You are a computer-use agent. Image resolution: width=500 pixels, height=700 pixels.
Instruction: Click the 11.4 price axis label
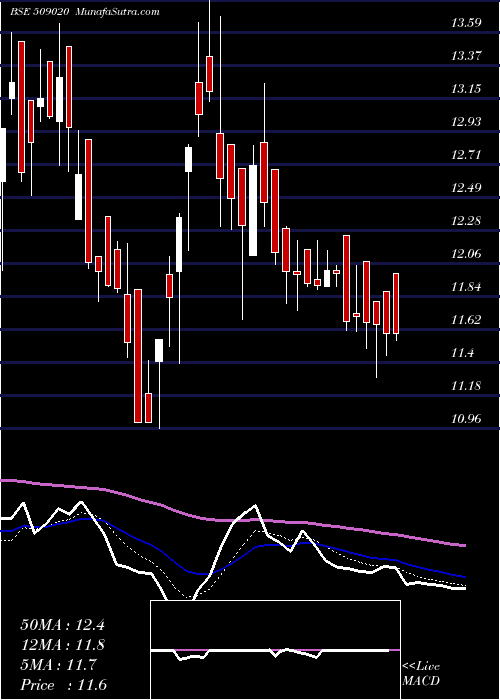coord(462,353)
